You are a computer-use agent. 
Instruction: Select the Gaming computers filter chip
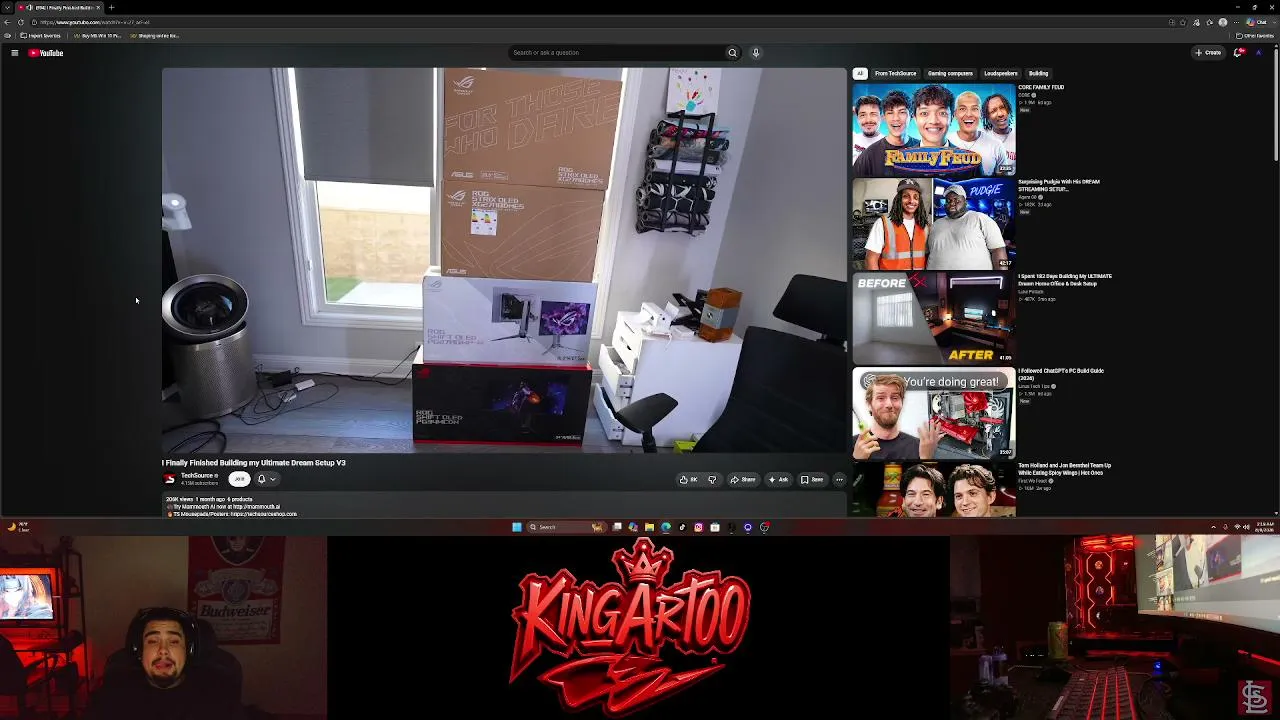[x=950, y=73]
